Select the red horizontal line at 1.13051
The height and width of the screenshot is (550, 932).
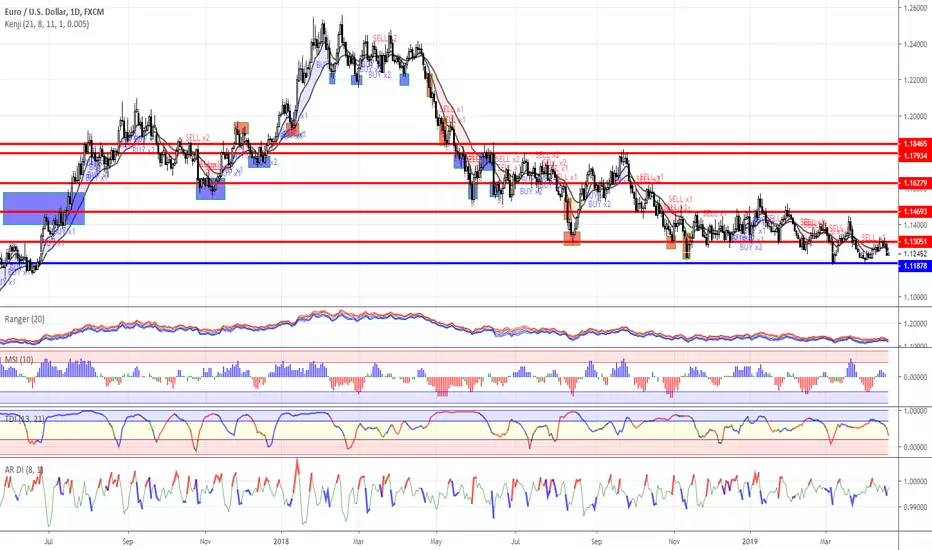click(449, 241)
